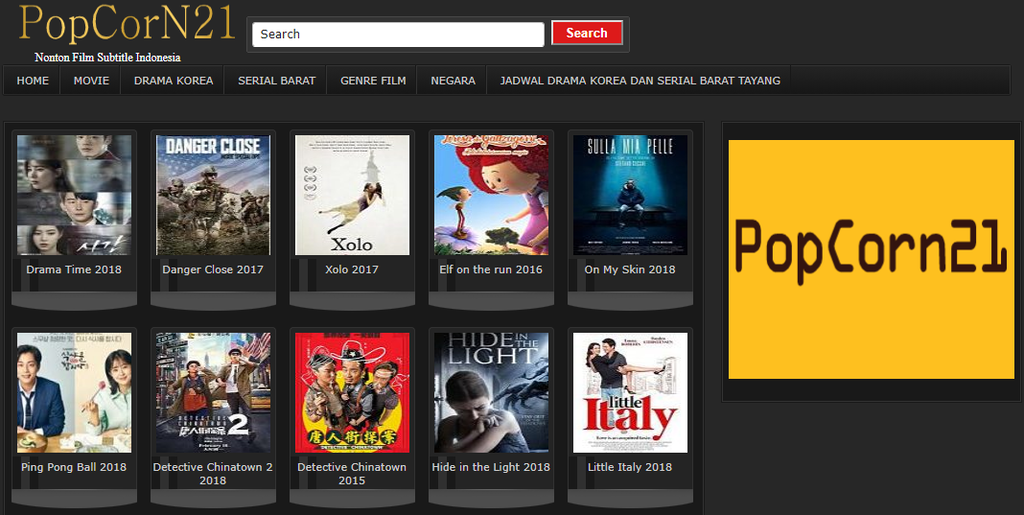Click the Detective Chinatown 2 poster
This screenshot has height=515, width=1024.
213,393
